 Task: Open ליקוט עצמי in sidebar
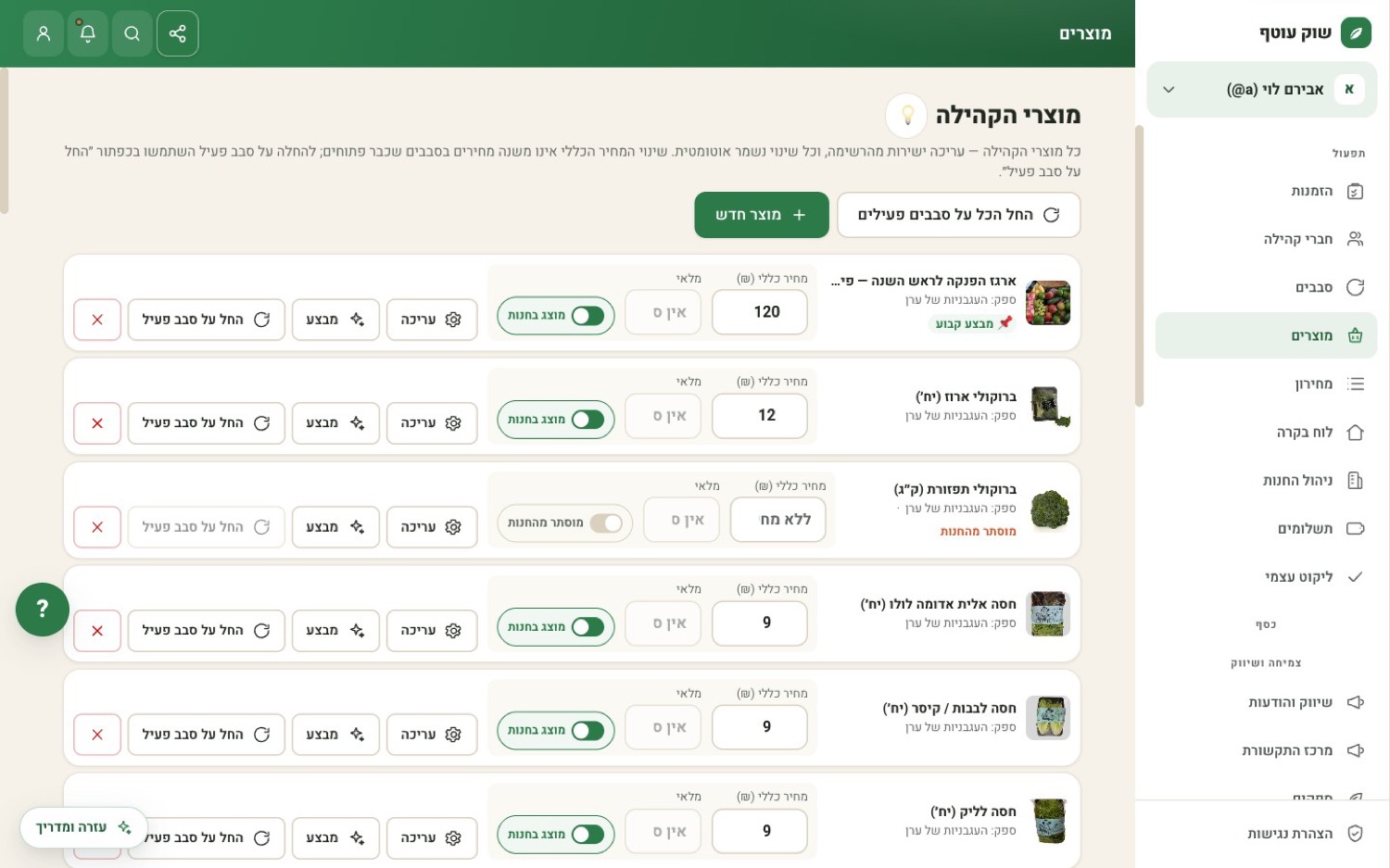pos(1266,576)
